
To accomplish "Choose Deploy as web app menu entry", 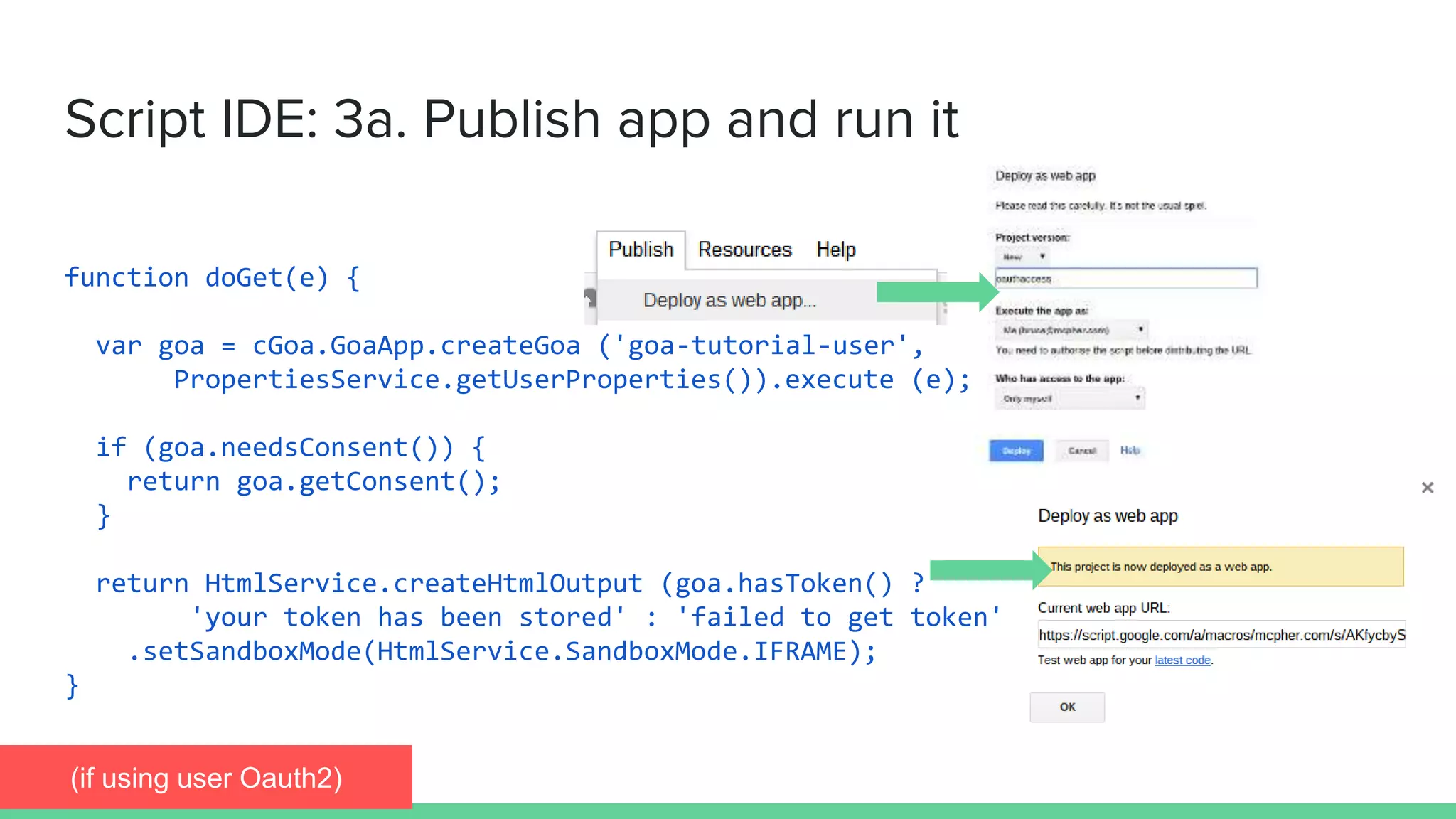I will pyautogui.click(x=729, y=301).
